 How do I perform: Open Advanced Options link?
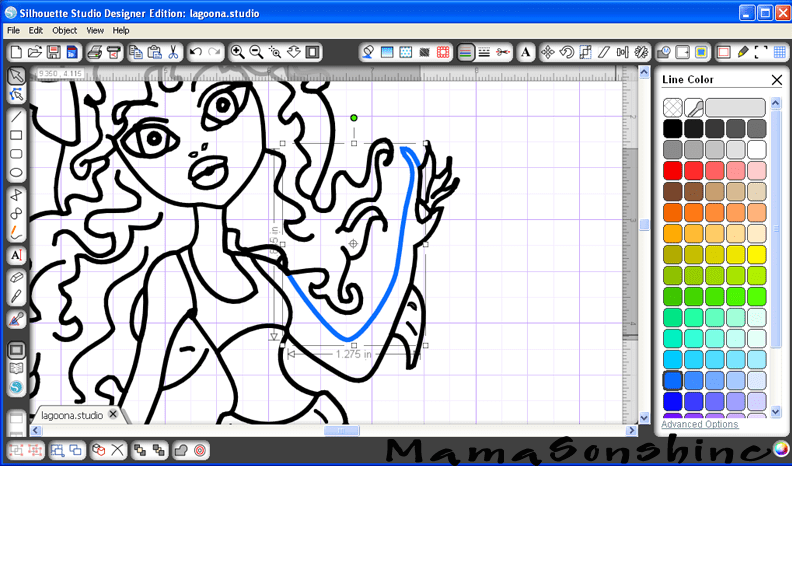click(700, 424)
